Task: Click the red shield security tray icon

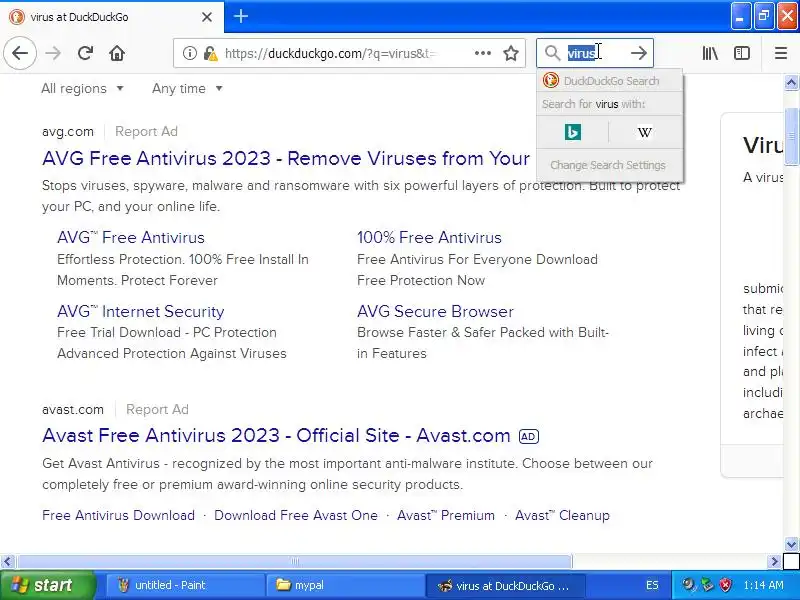Action: click(726, 585)
